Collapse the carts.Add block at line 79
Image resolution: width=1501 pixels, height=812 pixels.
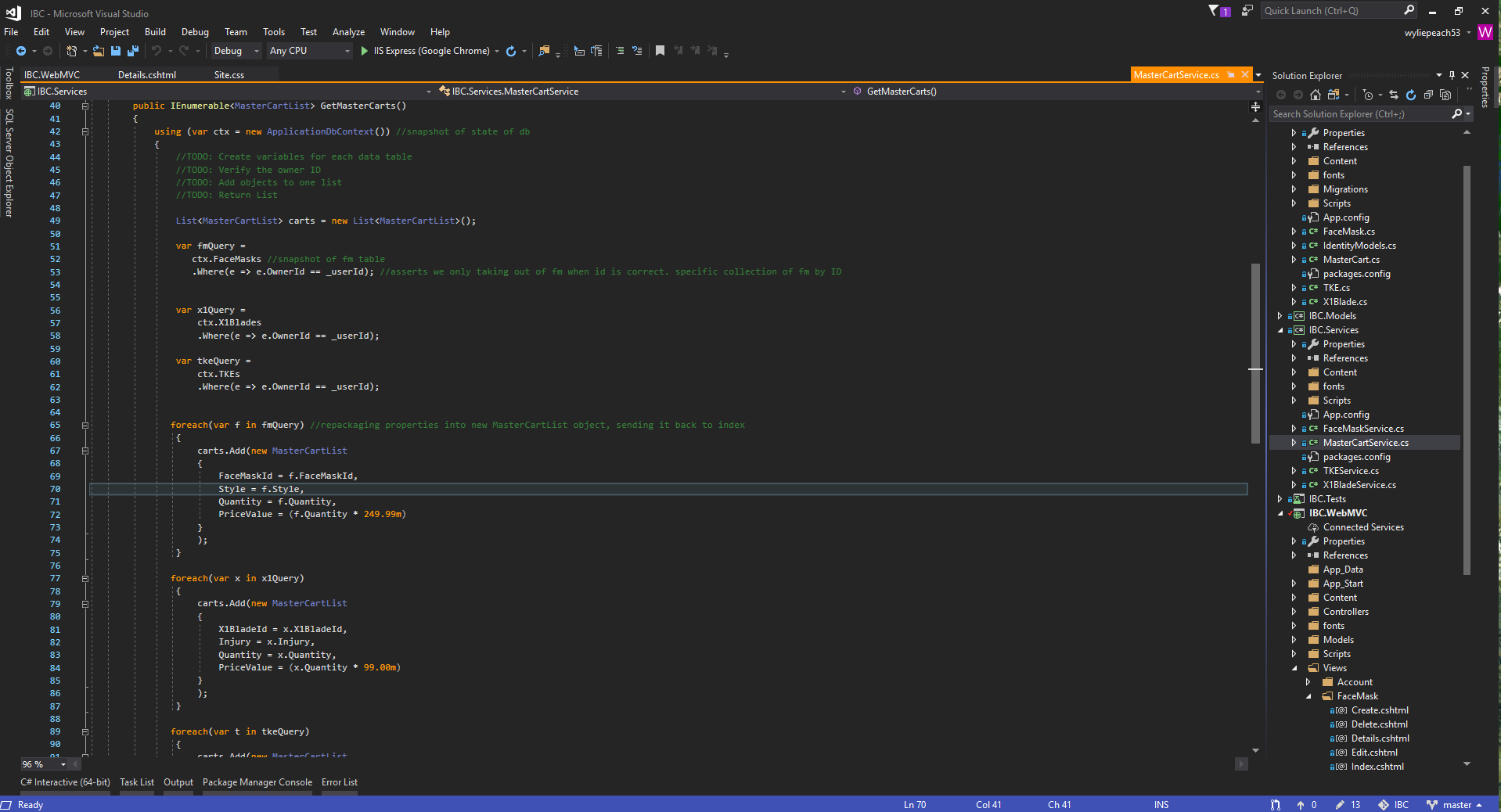[85, 604]
